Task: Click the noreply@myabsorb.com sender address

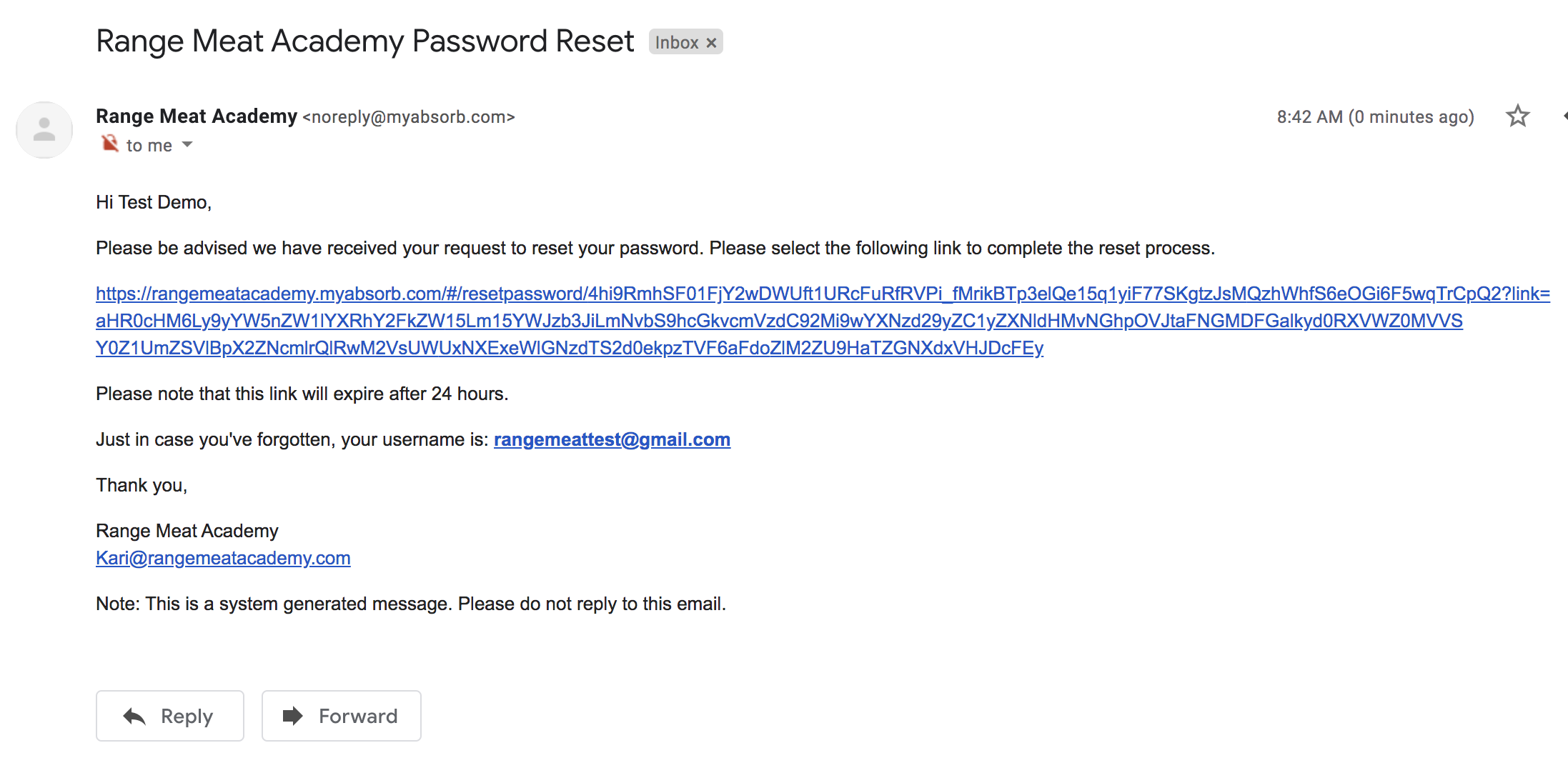Action: pos(408,117)
